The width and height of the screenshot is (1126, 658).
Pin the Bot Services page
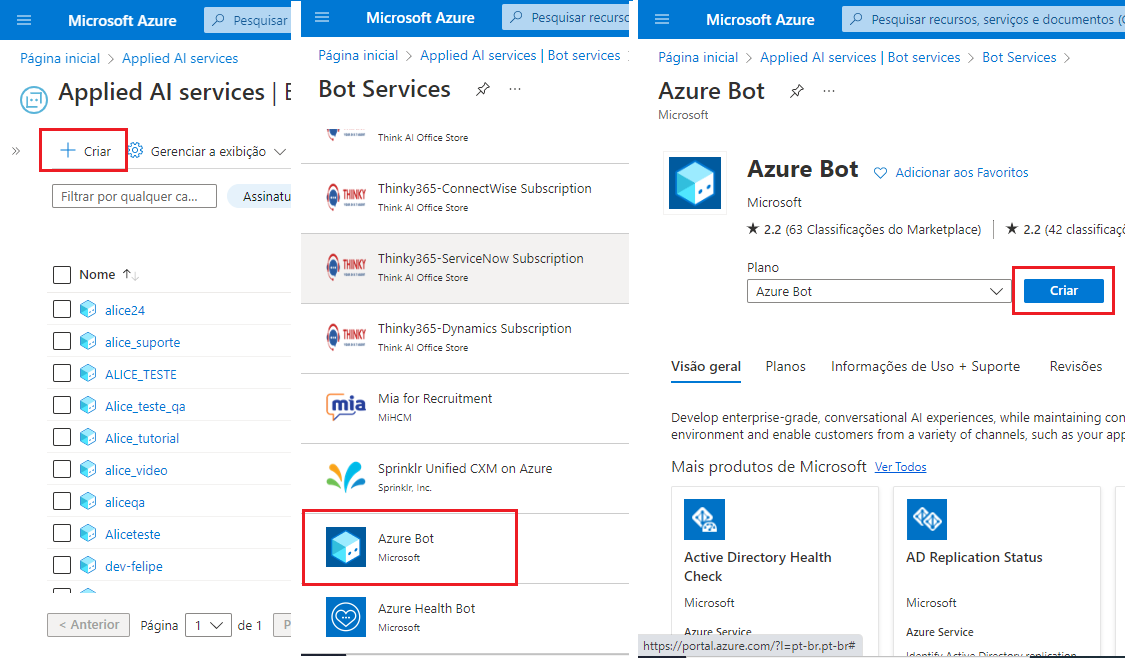pyautogui.click(x=483, y=89)
